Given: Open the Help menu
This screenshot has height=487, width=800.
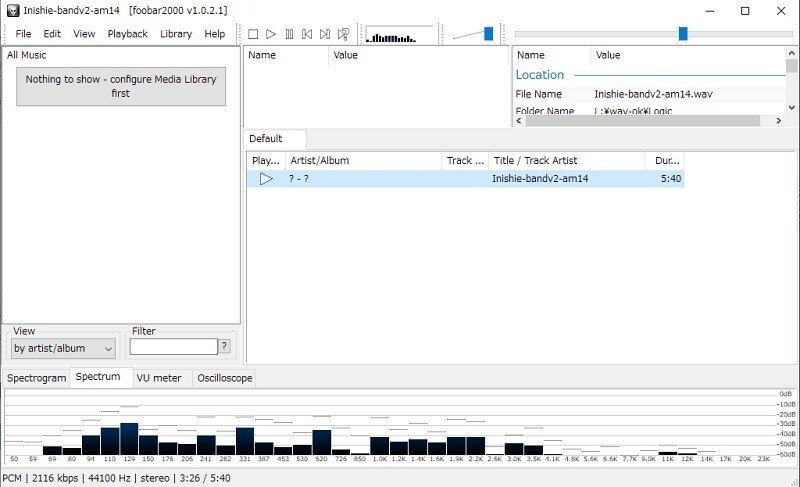Looking at the screenshot, I should coord(215,34).
